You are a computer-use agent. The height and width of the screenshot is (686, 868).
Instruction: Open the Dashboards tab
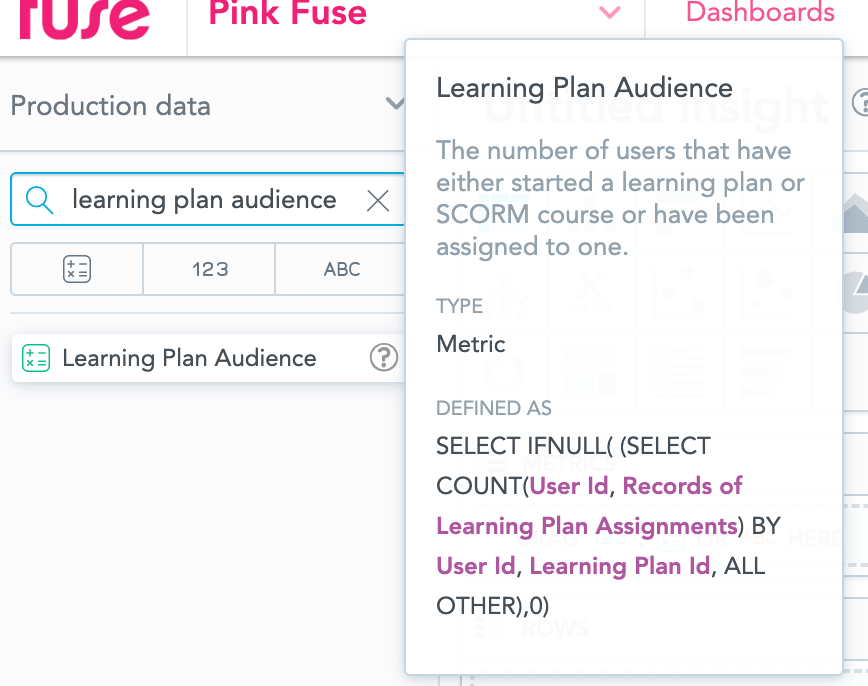click(760, 13)
